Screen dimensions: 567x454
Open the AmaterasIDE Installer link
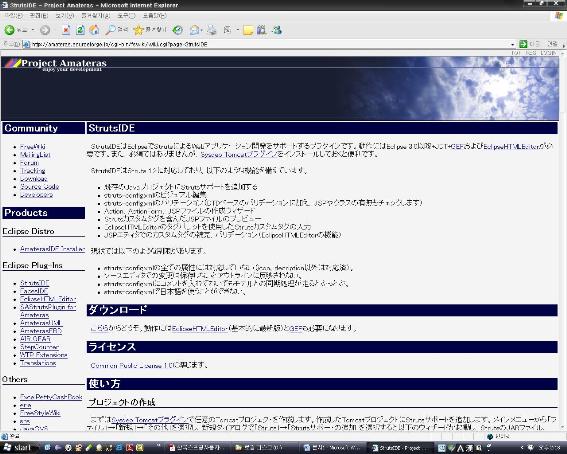click(x=52, y=249)
